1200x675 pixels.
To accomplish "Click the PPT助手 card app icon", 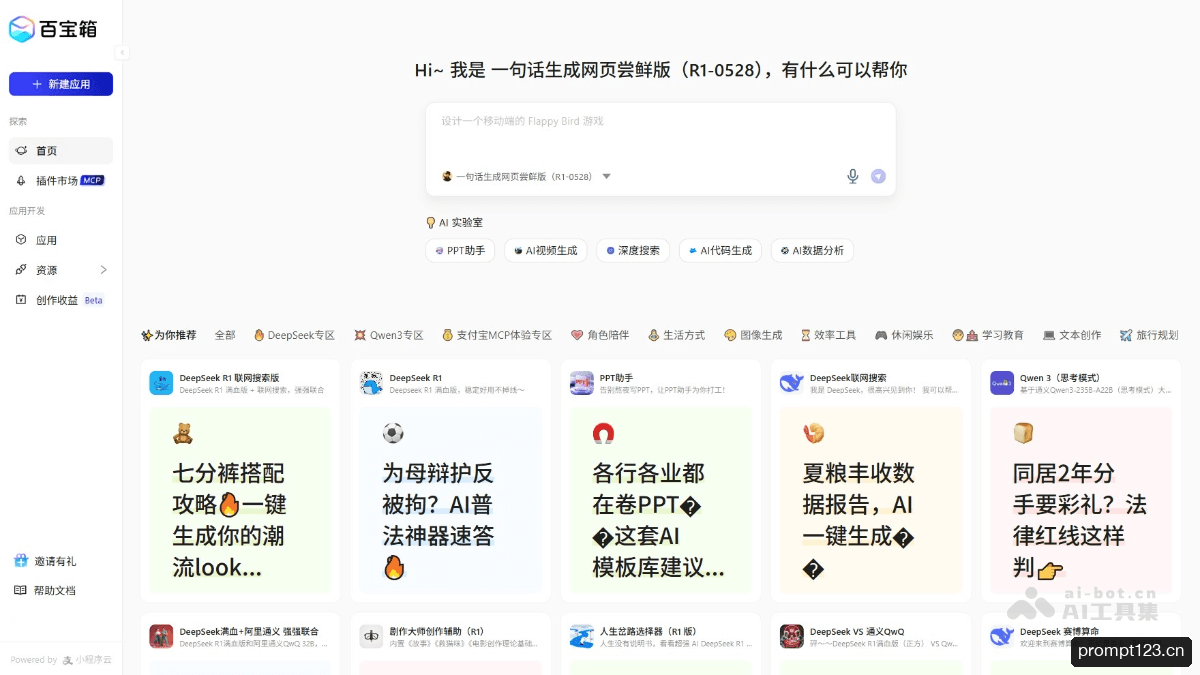I will 582,383.
